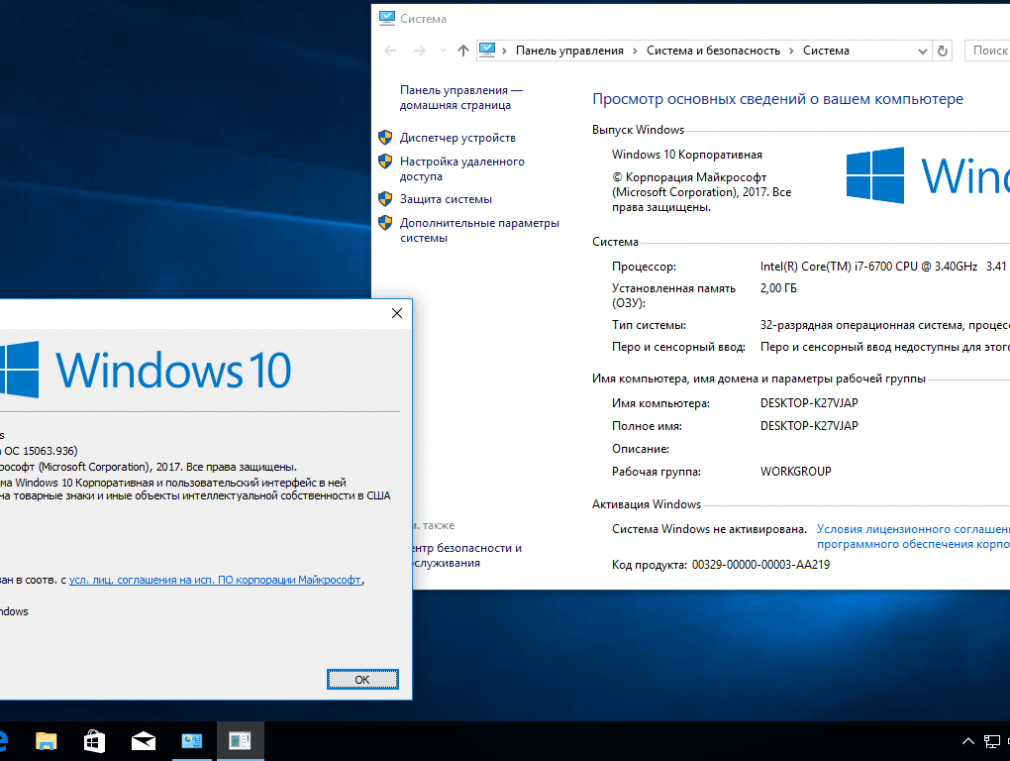Click the heading Просмотр основных сведений о вашем компьютере
1010x761 pixels.
click(777, 99)
